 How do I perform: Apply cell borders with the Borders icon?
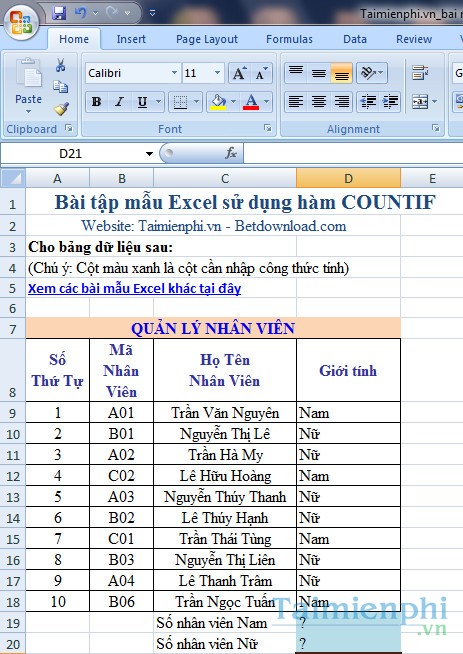click(x=180, y=101)
